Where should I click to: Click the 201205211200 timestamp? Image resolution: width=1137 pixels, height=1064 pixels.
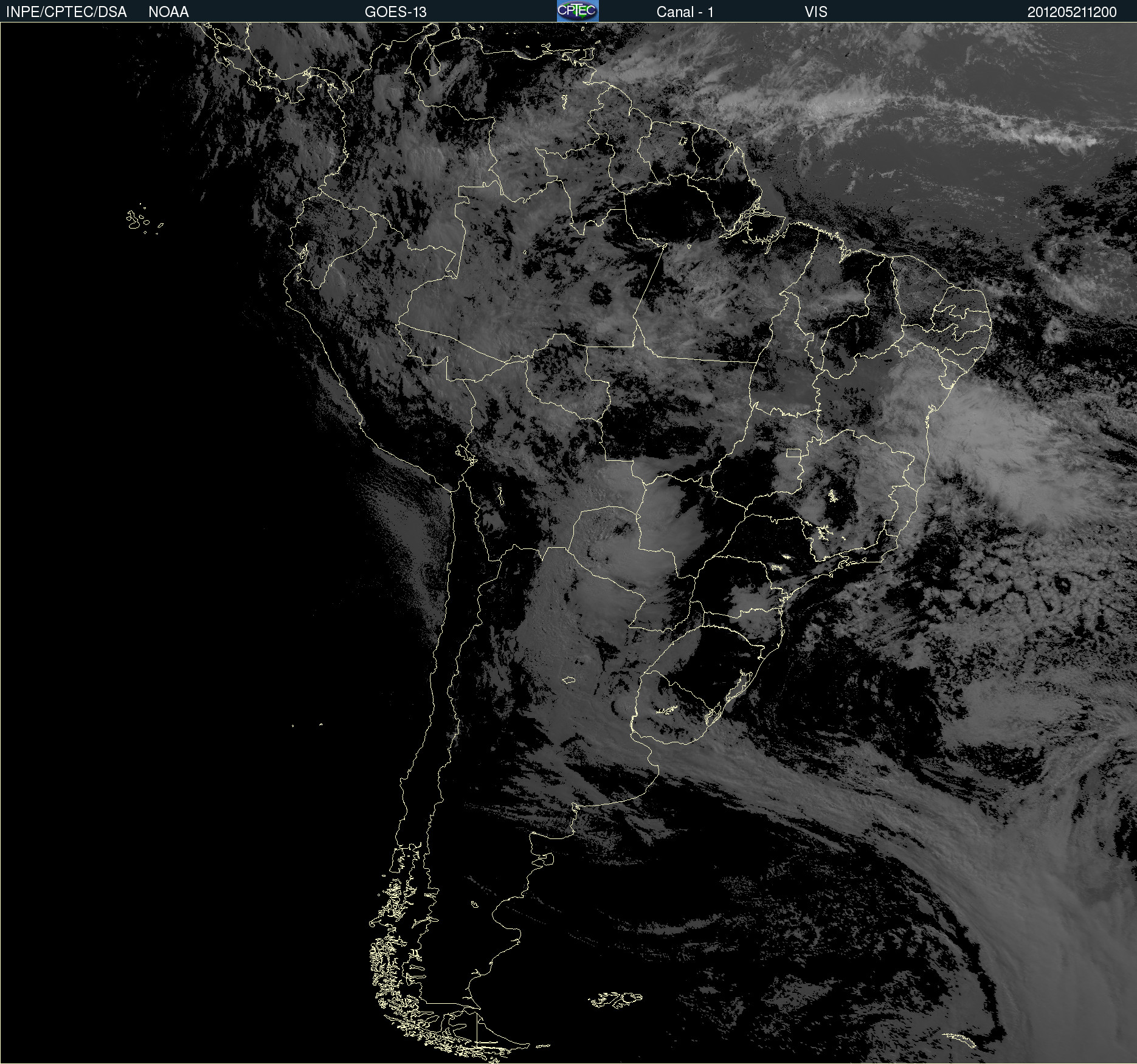point(1072,12)
